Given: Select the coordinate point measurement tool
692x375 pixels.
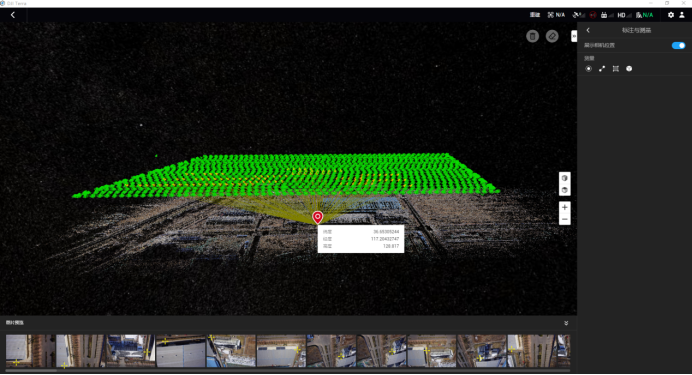Looking at the screenshot, I should 588,69.
